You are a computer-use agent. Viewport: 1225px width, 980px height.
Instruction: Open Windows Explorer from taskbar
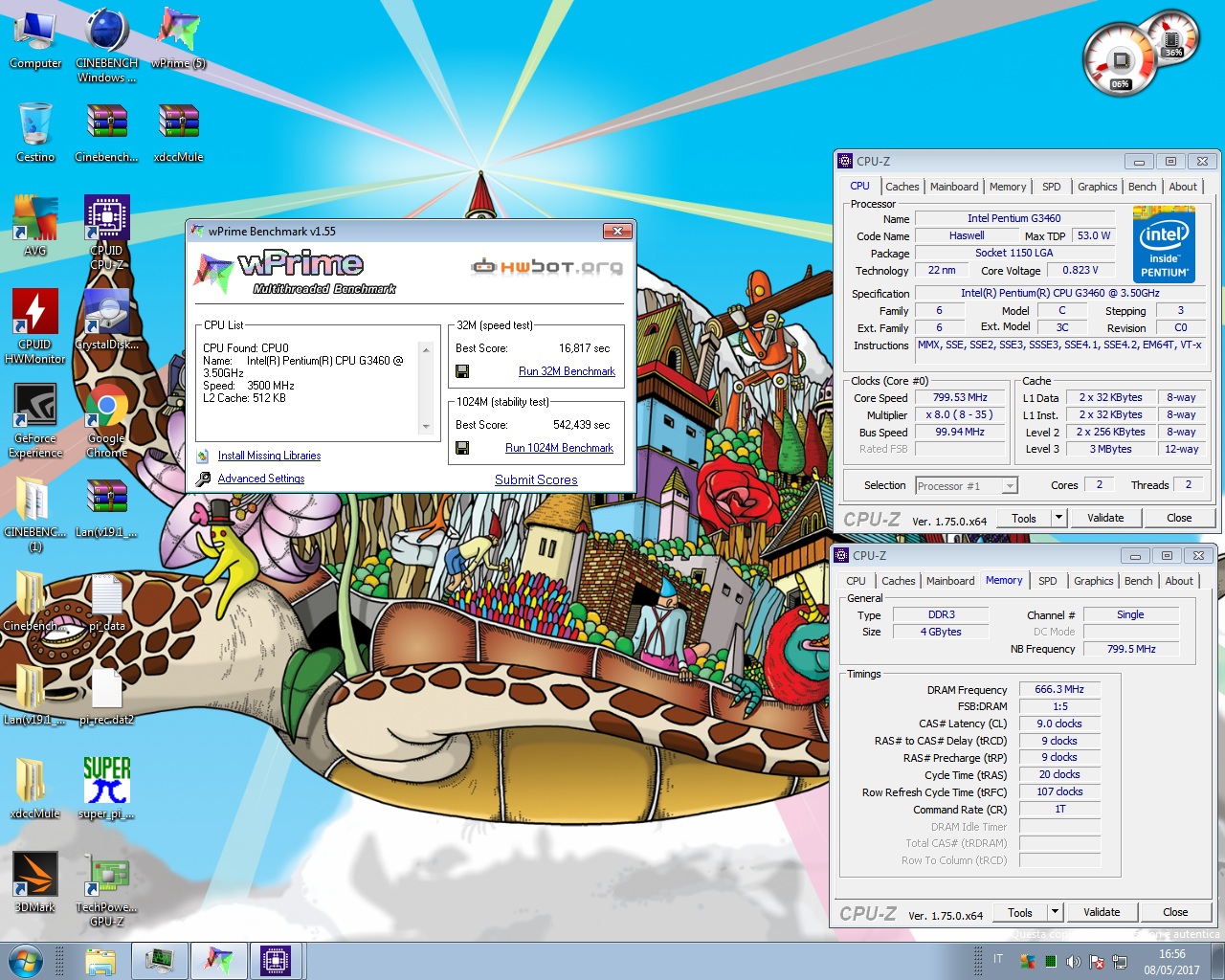click(x=100, y=961)
